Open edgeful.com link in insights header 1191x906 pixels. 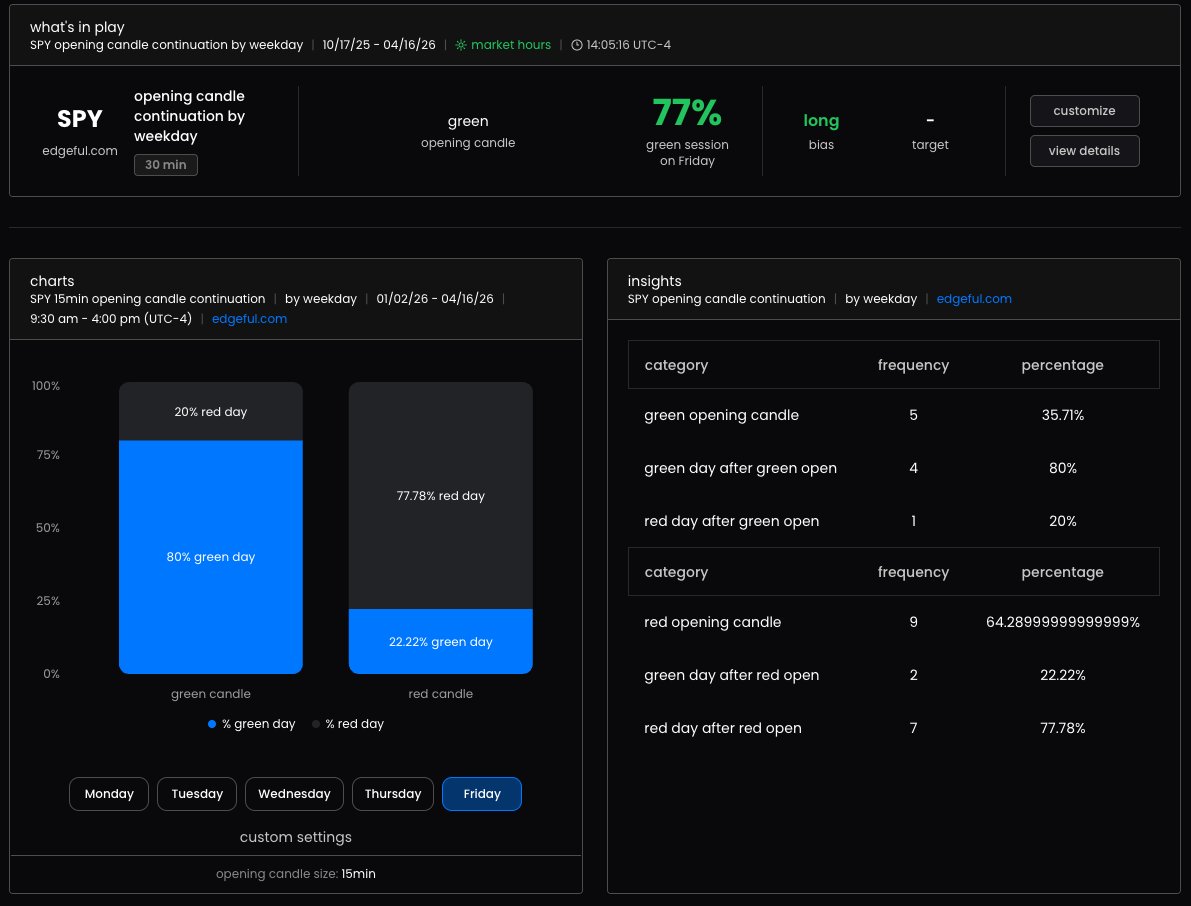point(974,299)
